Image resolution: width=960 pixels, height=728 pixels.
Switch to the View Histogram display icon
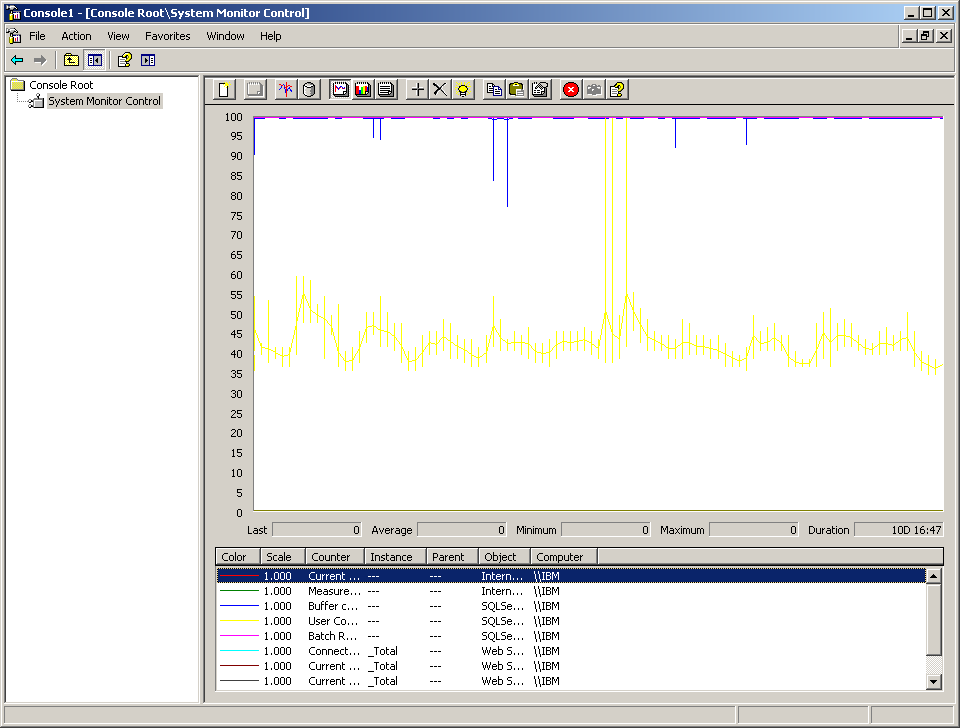363,90
